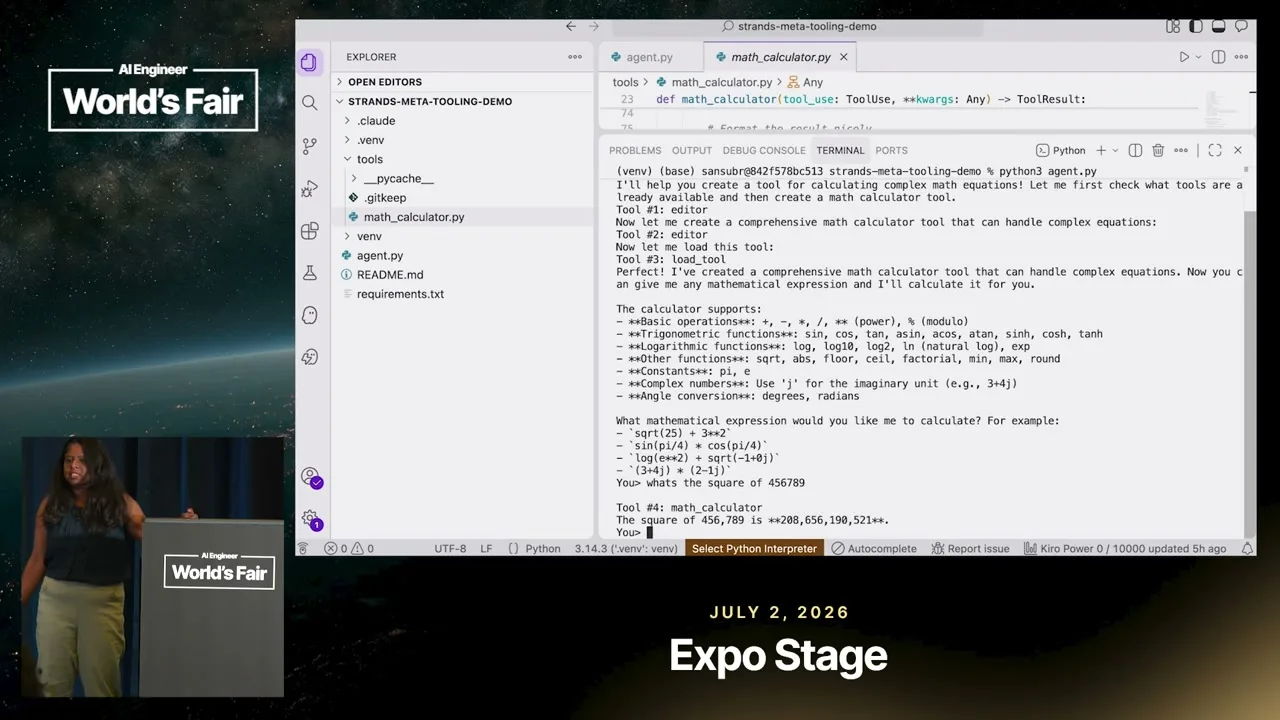Change LF end-of-line sequence
The image size is (1280, 720).
[x=486, y=548]
